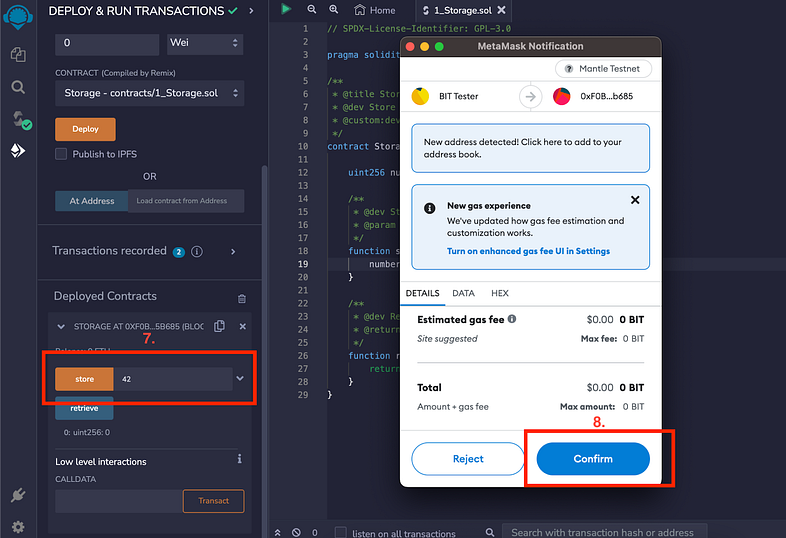
Task: Open the Storage contract selector dropdown
Action: 149,93
